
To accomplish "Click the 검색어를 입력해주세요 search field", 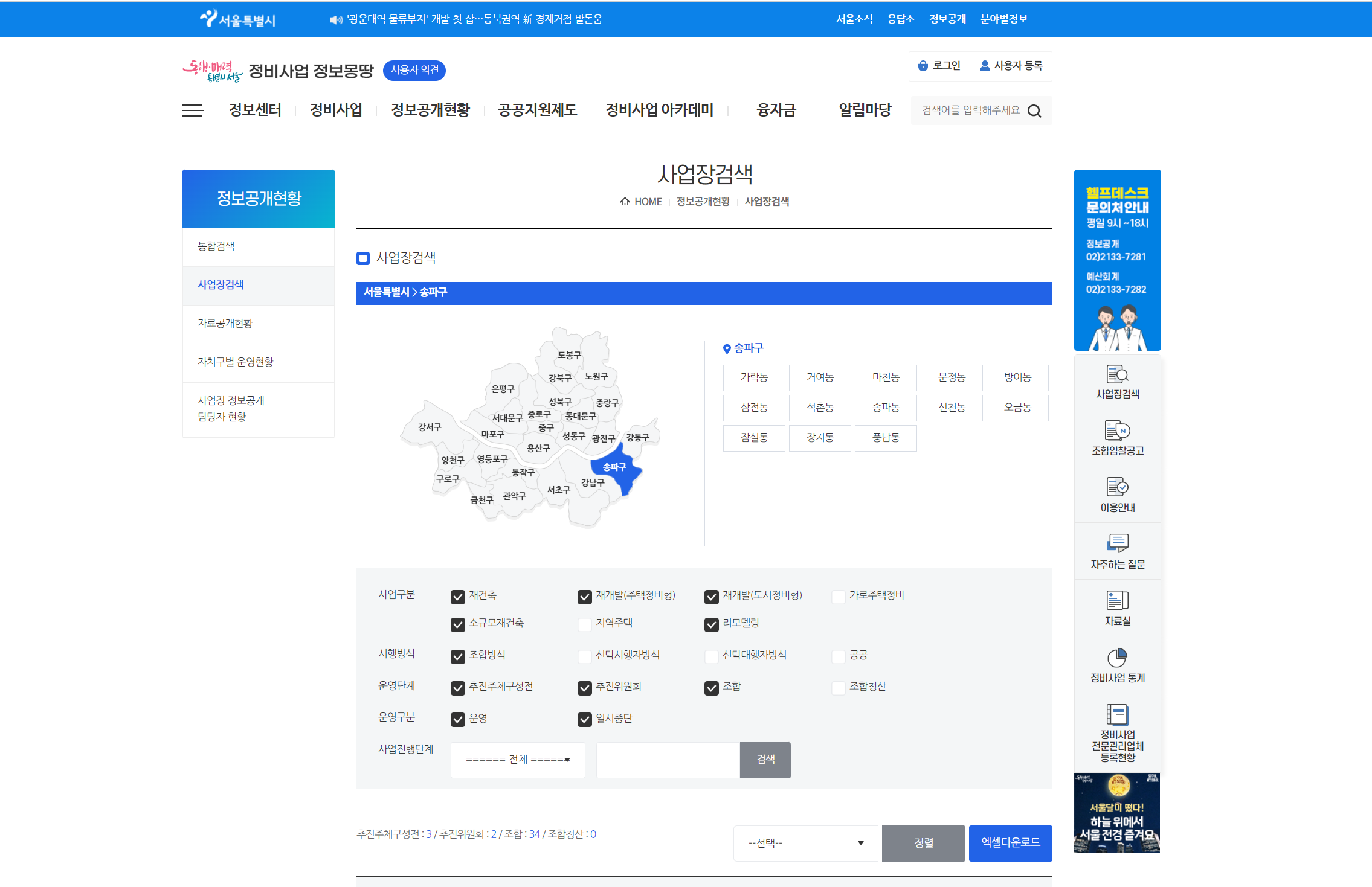I will pos(970,110).
